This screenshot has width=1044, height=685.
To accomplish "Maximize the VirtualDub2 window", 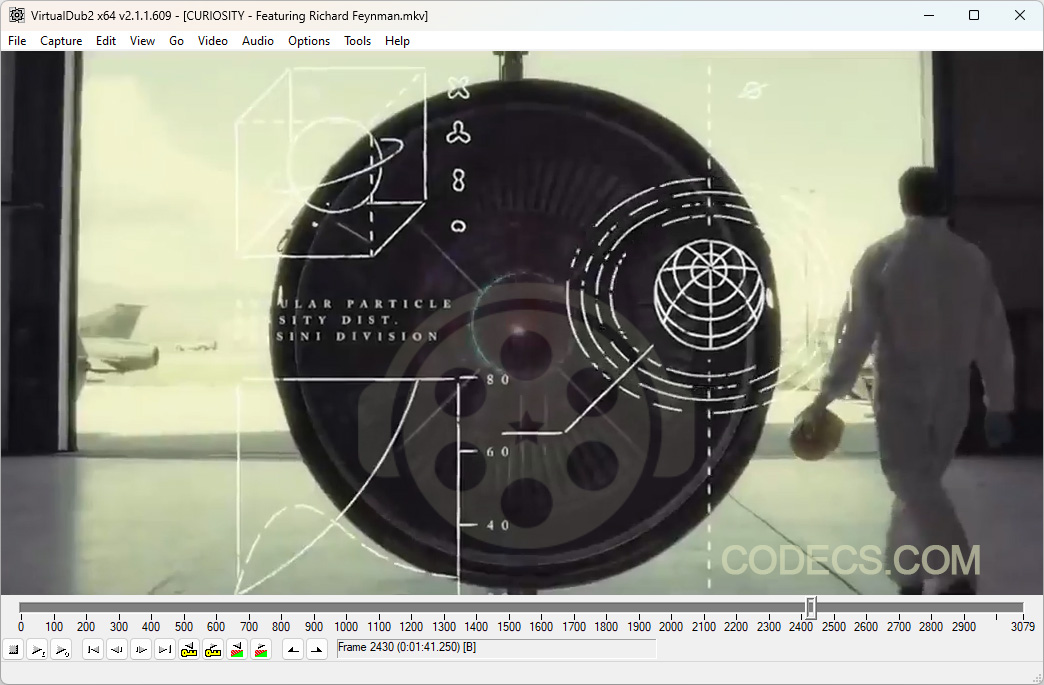I will (x=974, y=15).
